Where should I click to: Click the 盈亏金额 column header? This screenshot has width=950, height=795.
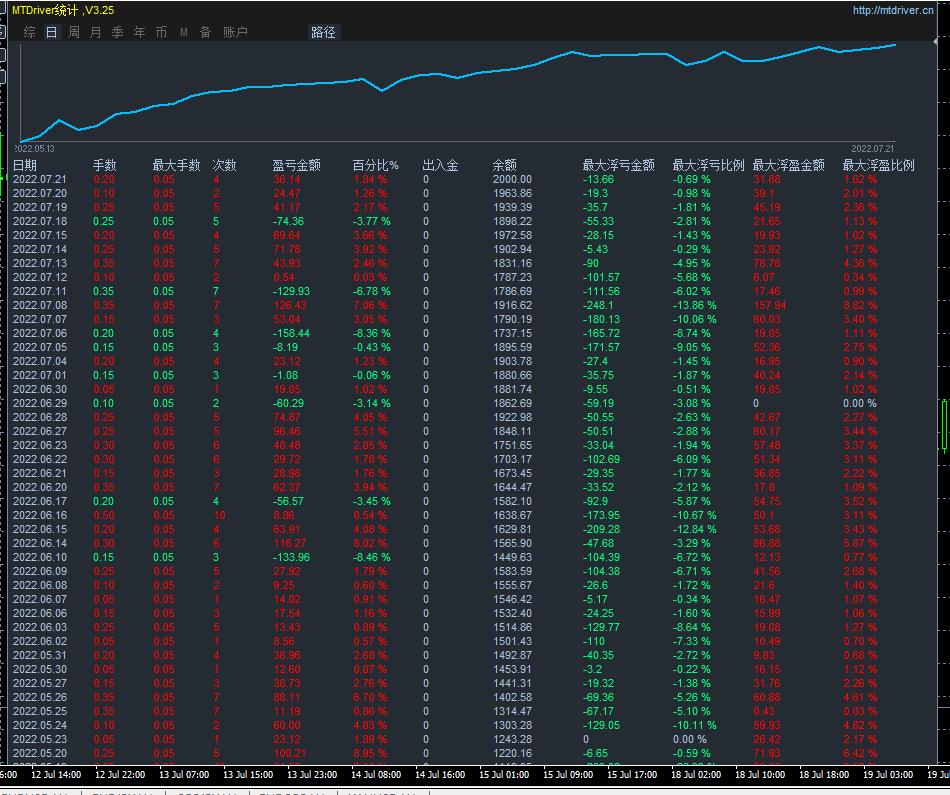coord(296,165)
